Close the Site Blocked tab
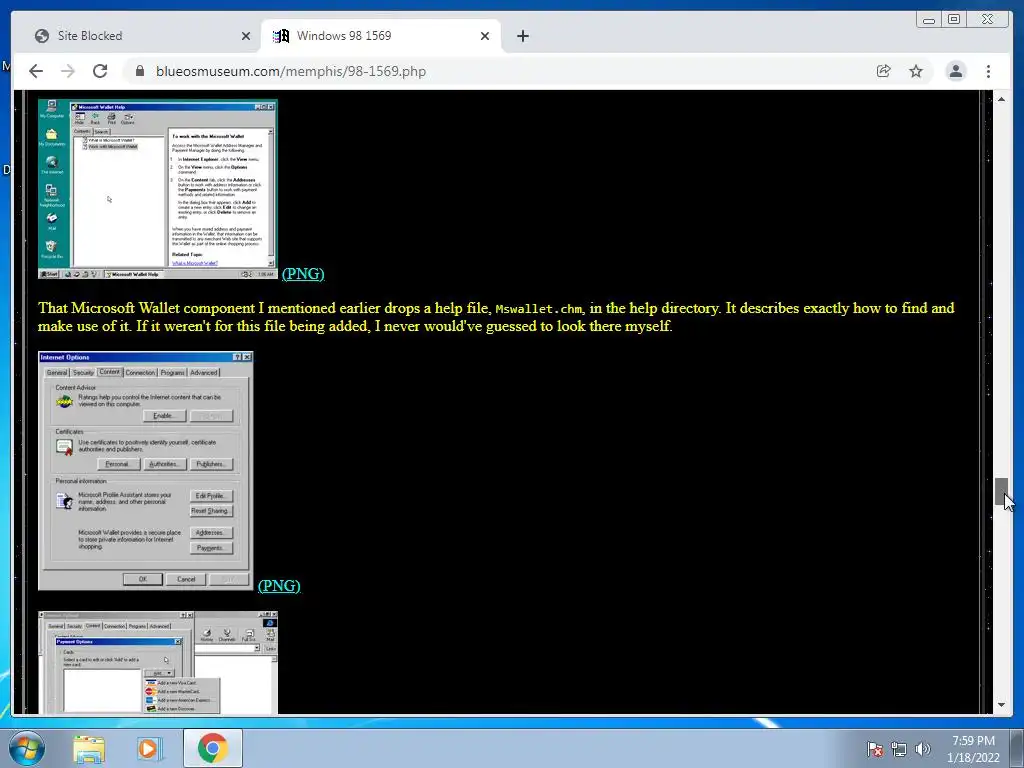The height and width of the screenshot is (768, 1024). point(246,36)
